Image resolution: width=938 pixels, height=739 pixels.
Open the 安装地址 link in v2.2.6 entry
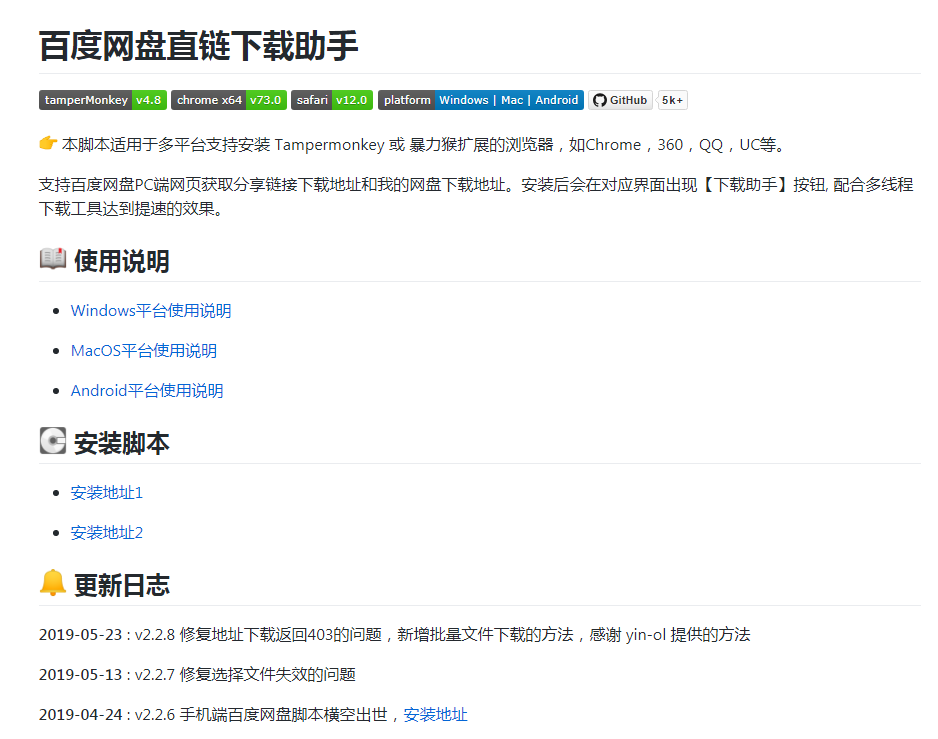(437, 715)
